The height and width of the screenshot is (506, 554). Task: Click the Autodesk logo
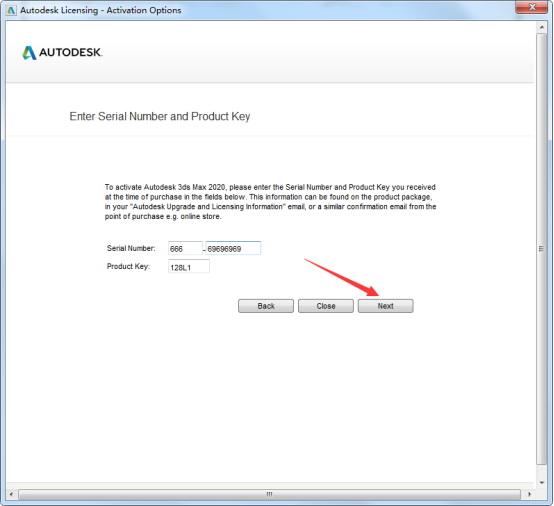point(62,53)
